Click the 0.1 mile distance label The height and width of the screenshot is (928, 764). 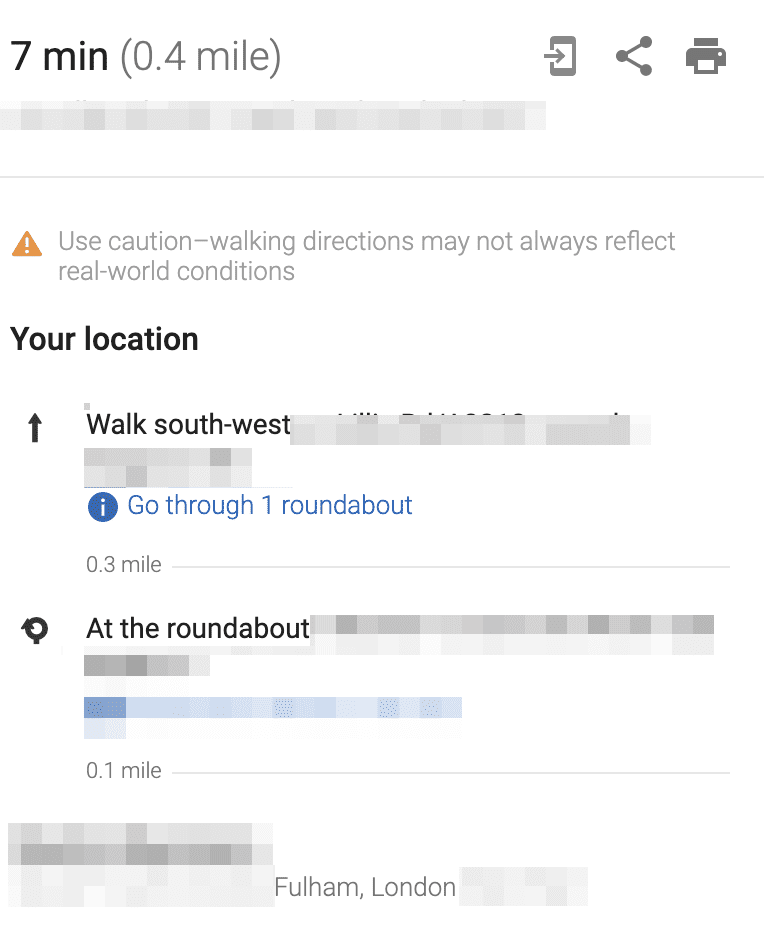click(x=124, y=771)
